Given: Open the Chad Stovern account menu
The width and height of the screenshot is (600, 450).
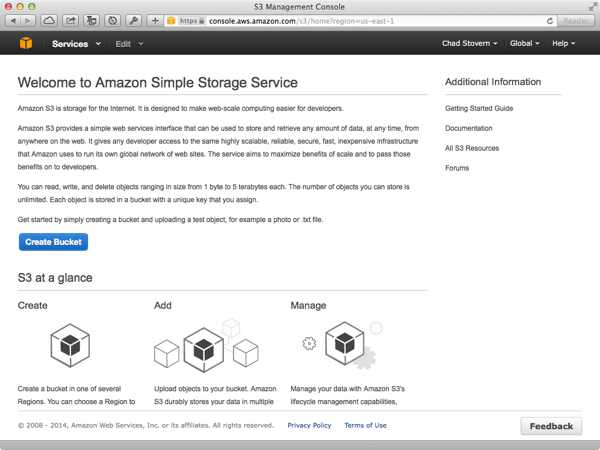Looking at the screenshot, I should tap(470, 43).
